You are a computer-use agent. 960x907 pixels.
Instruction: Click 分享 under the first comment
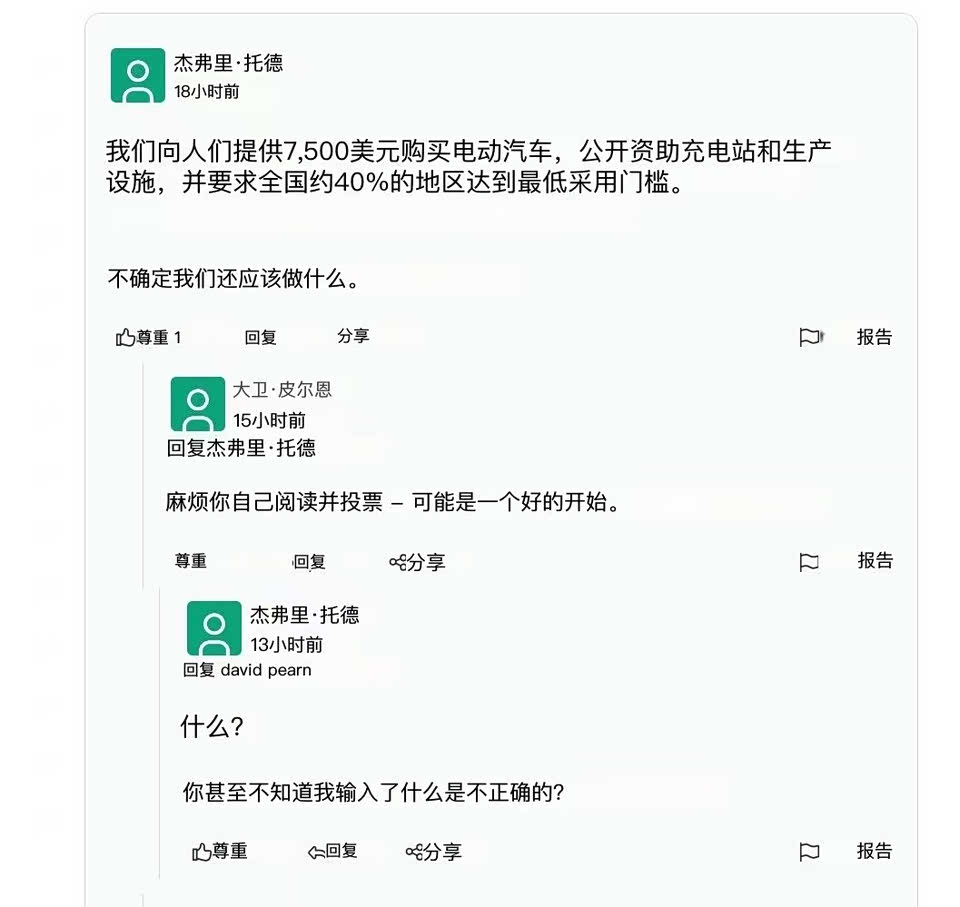click(x=353, y=336)
